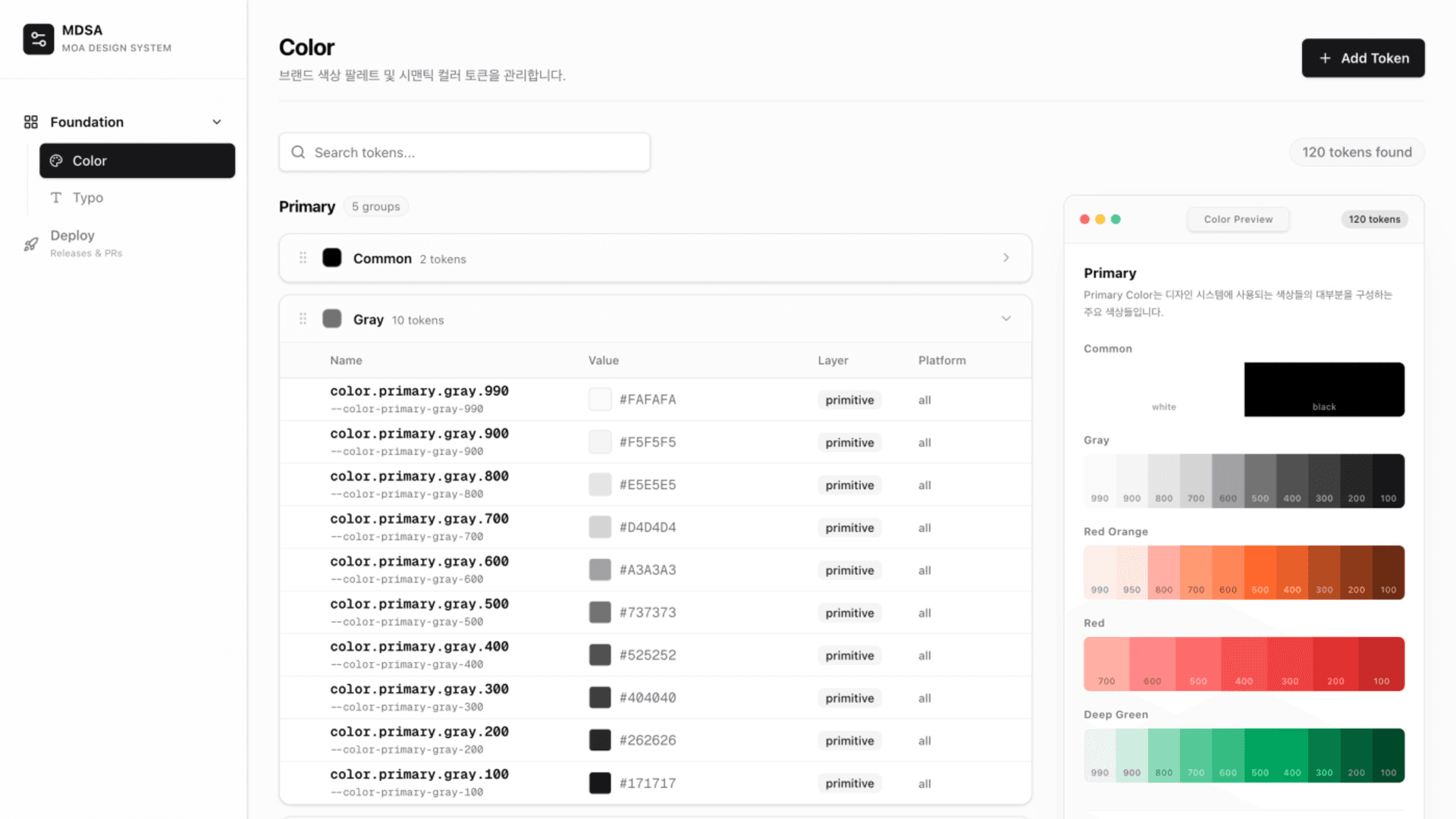The image size is (1456, 819).
Task: Click the primitive tag for gray.990
Action: click(x=849, y=400)
